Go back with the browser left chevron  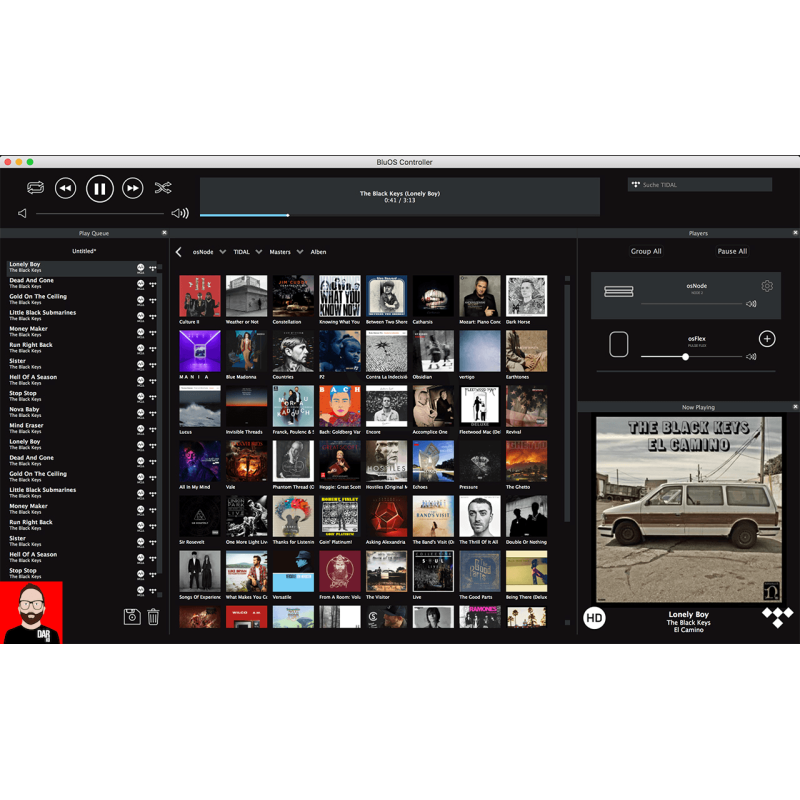[179, 252]
